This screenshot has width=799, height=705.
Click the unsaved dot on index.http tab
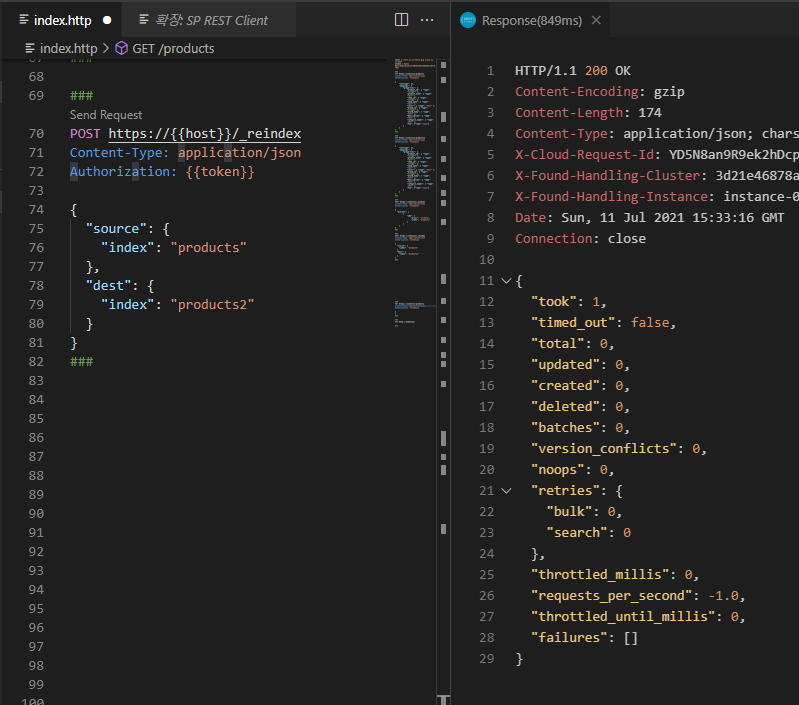(x=107, y=20)
